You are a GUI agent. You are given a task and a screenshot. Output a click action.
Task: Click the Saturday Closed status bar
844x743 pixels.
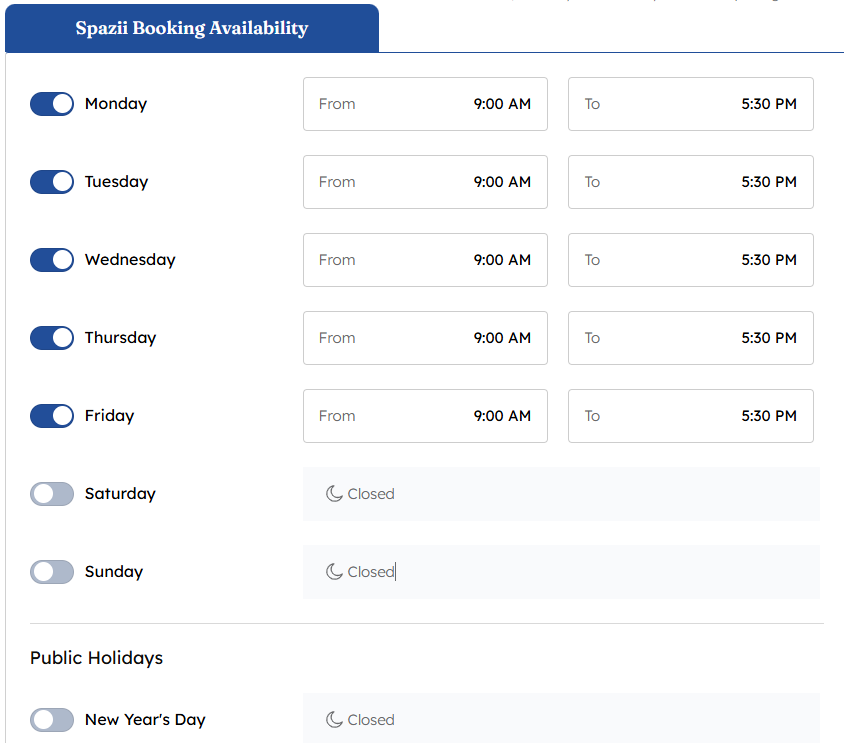(x=561, y=494)
